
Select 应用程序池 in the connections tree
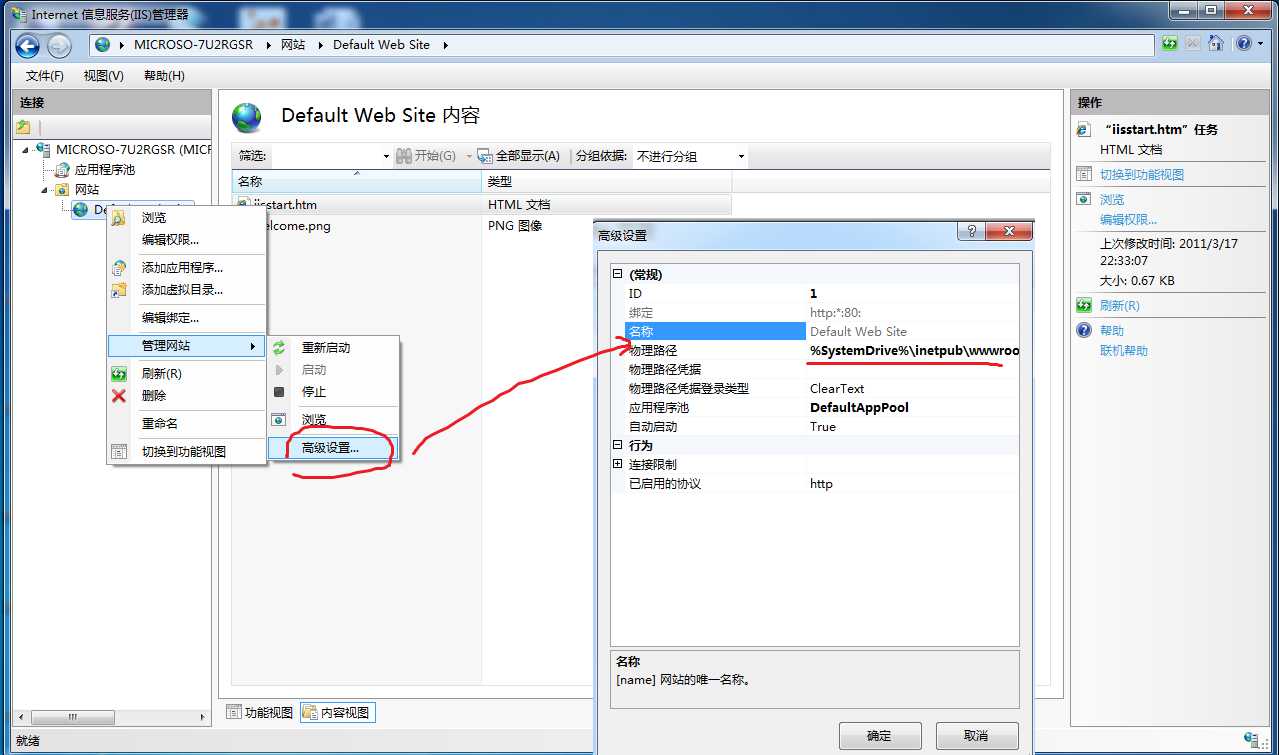pos(104,170)
